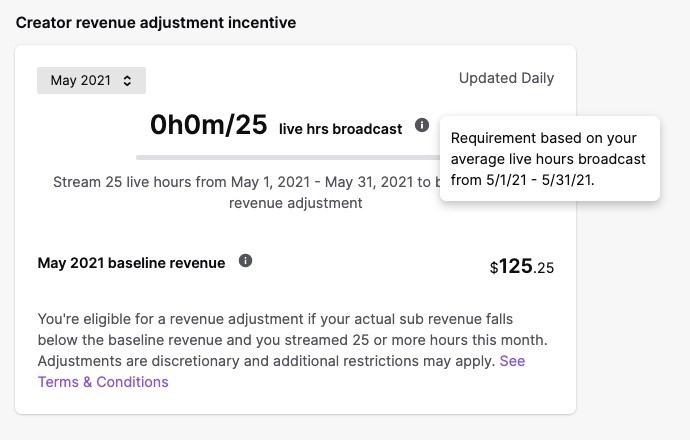Screen dimensions: 690x440
Task: Click the requirement tooltip popup text
Action: pyautogui.click(x=548, y=158)
